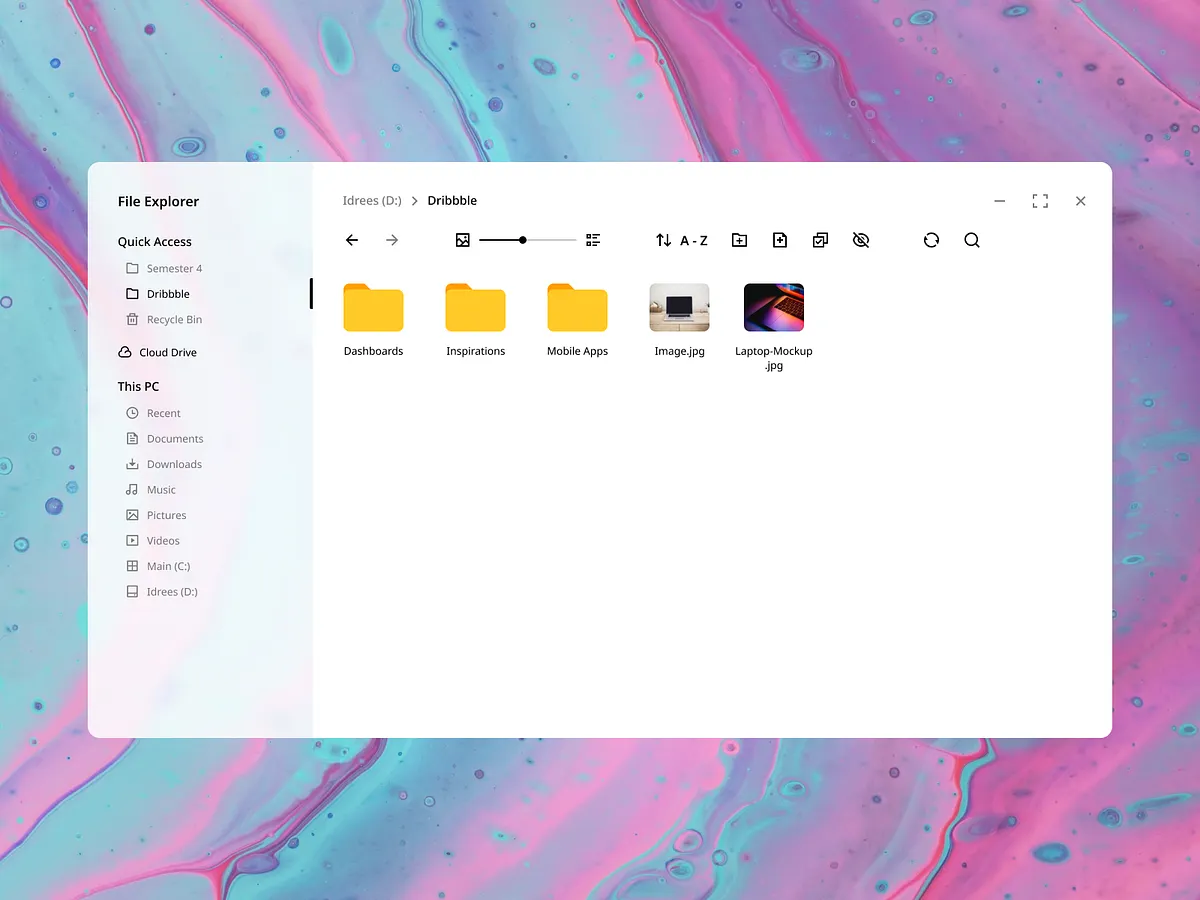Expand the breadcrumb for Idrees (D:)
The height and width of the screenshot is (900, 1200).
[x=372, y=200]
